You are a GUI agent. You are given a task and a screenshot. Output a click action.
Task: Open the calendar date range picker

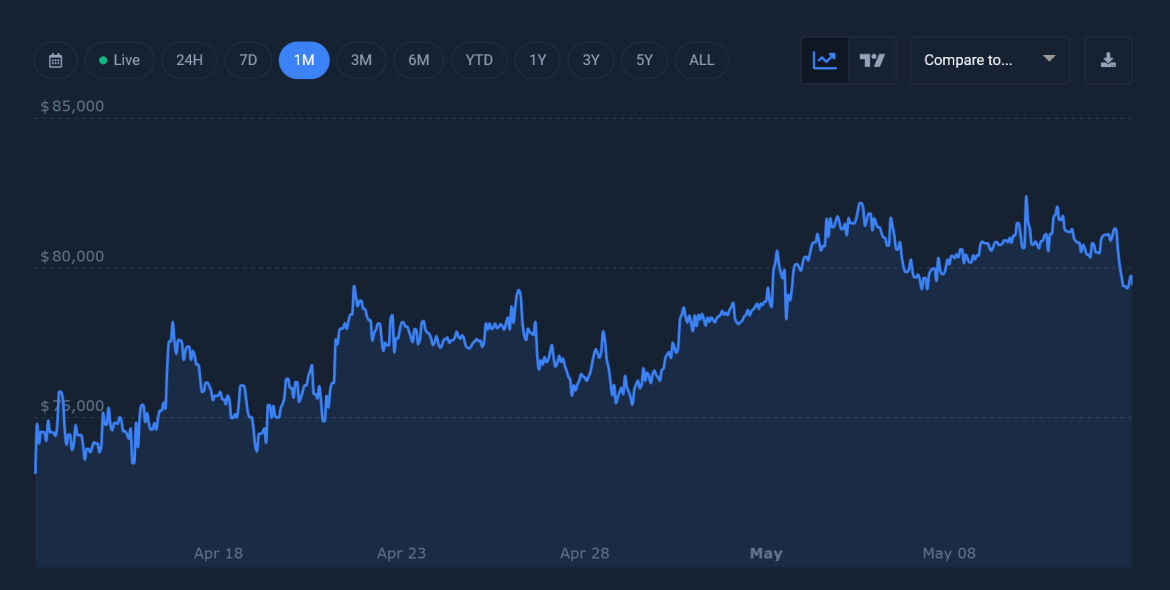click(x=55, y=60)
